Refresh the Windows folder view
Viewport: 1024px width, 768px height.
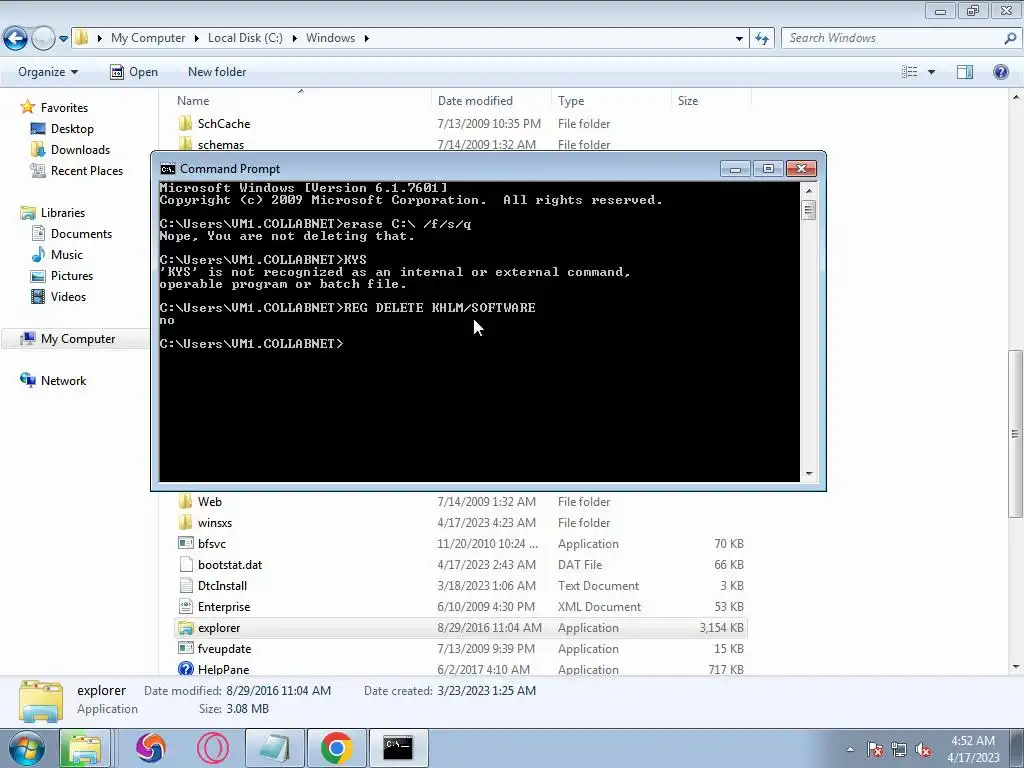(x=762, y=39)
